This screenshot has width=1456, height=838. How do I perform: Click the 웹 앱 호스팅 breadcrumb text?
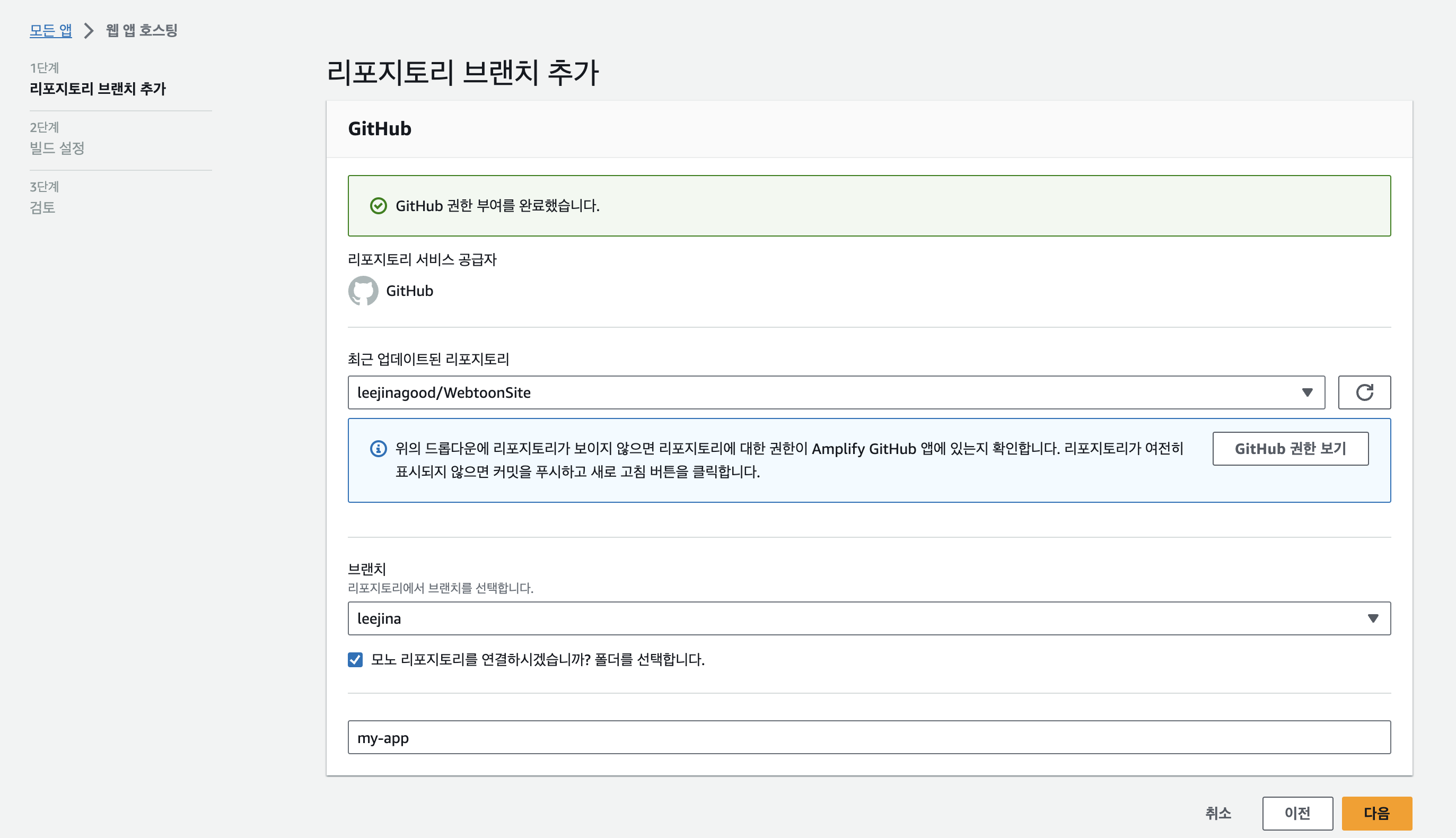pos(142,31)
